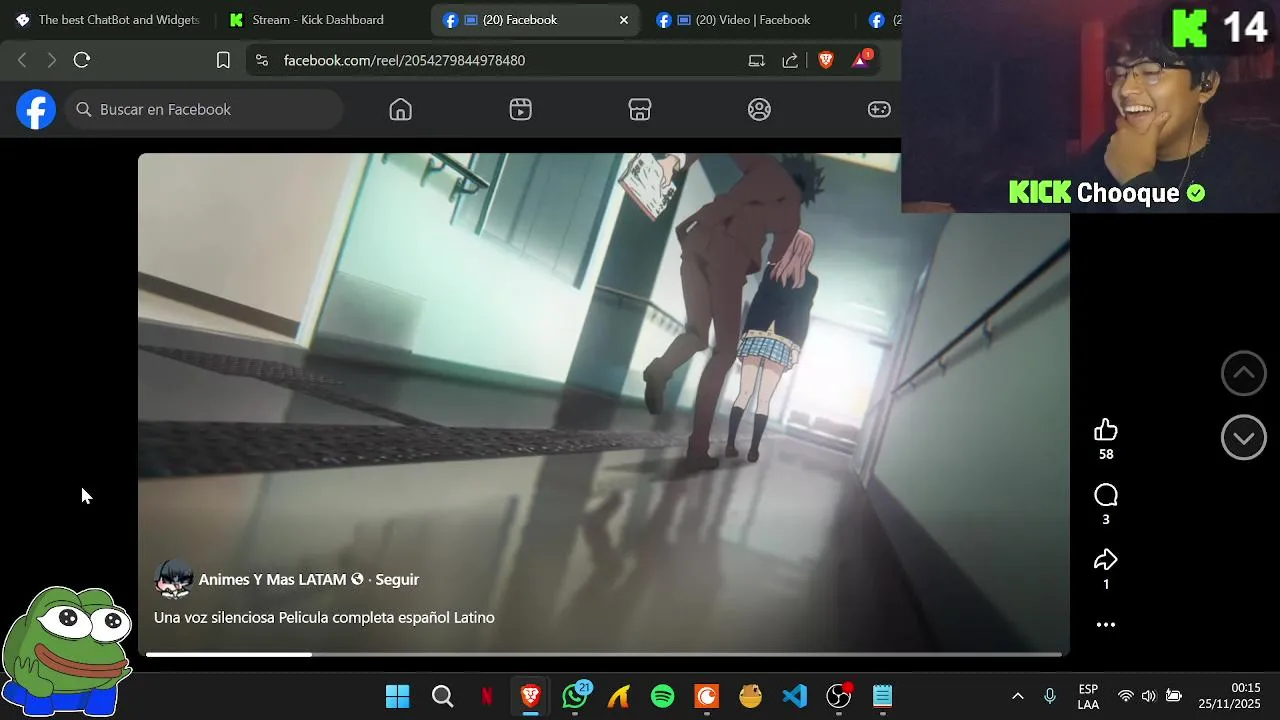Image resolution: width=1280 pixels, height=720 pixels.
Task: Open the frog-face app in taskbar
Action: pos(750,697)
